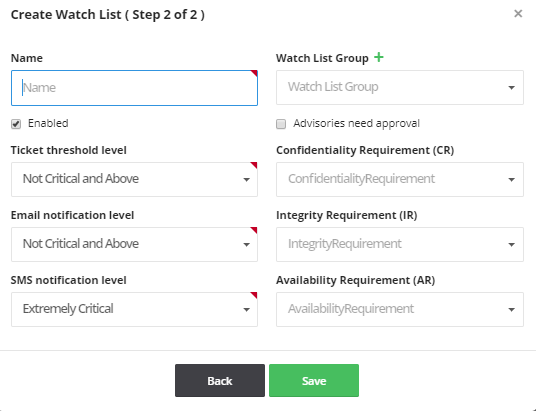
Task: Click the Back button
Action: [x=220, y=381]
